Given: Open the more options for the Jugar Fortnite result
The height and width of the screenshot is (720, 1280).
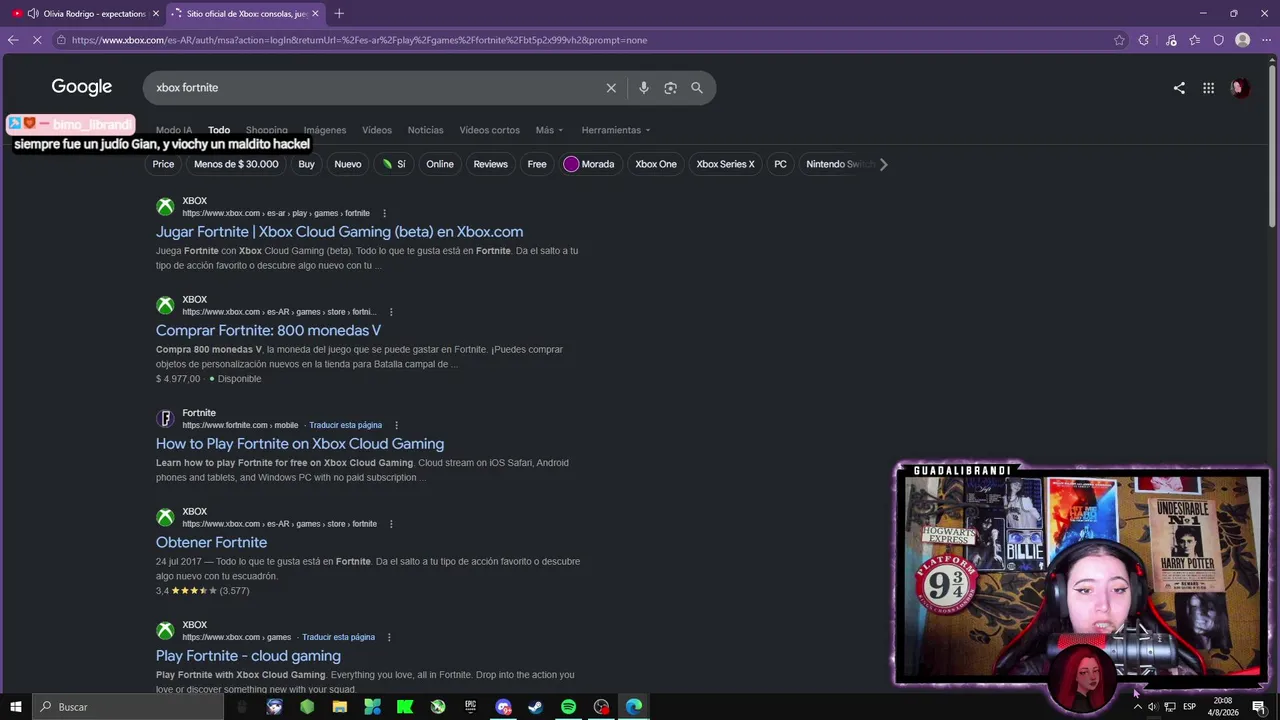Looking at the screenshot, I should [x=384, y=213].
